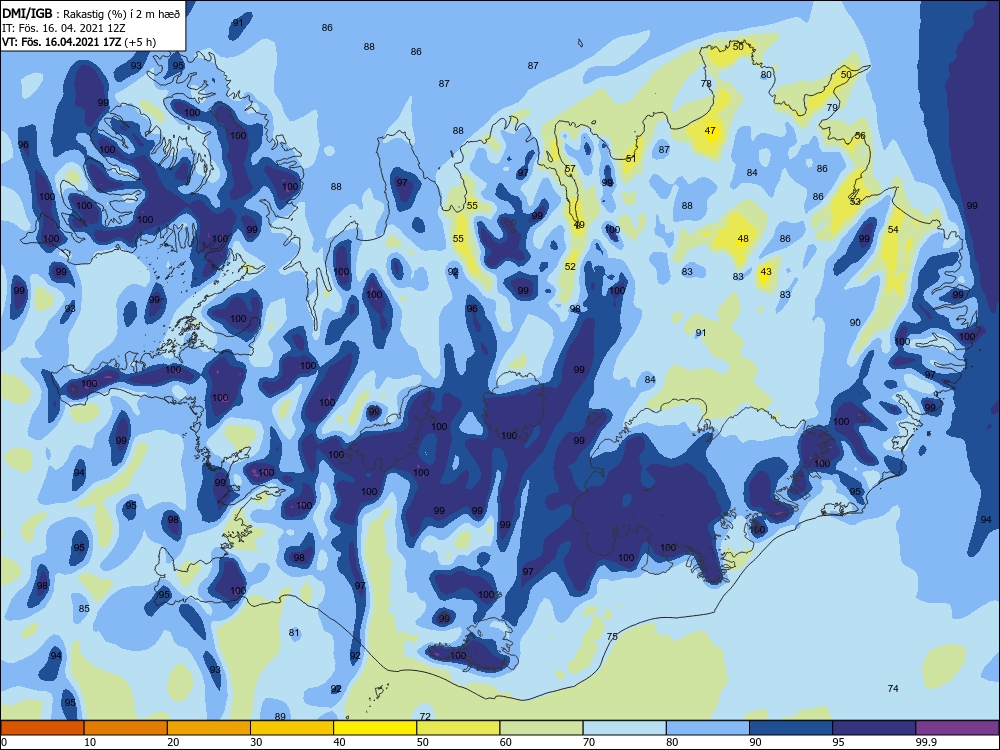Click the '51' humidity value on the map
This screenshot has width=1000, height=750.
[631, 158]
